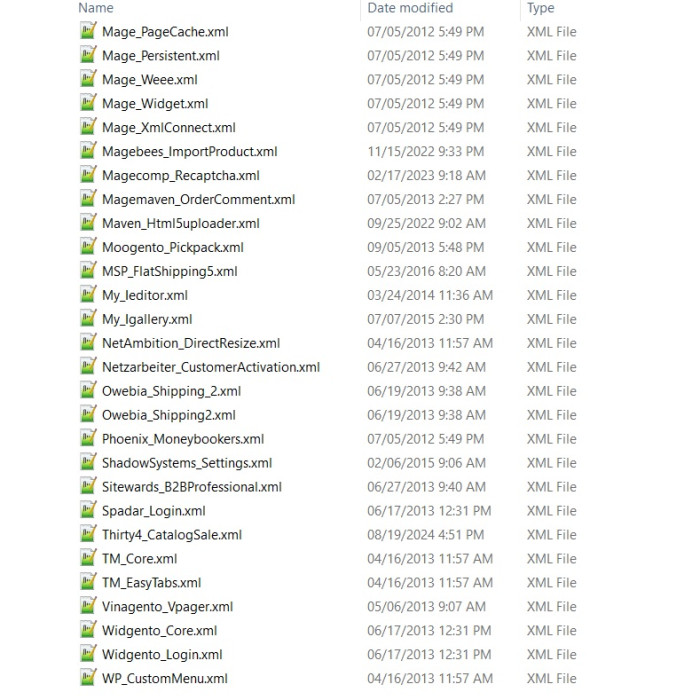Select the Sitewards_B2BProfessional.xml file
Screen dimensions: 700x700
pyautogui.click(x=191, y=487)
